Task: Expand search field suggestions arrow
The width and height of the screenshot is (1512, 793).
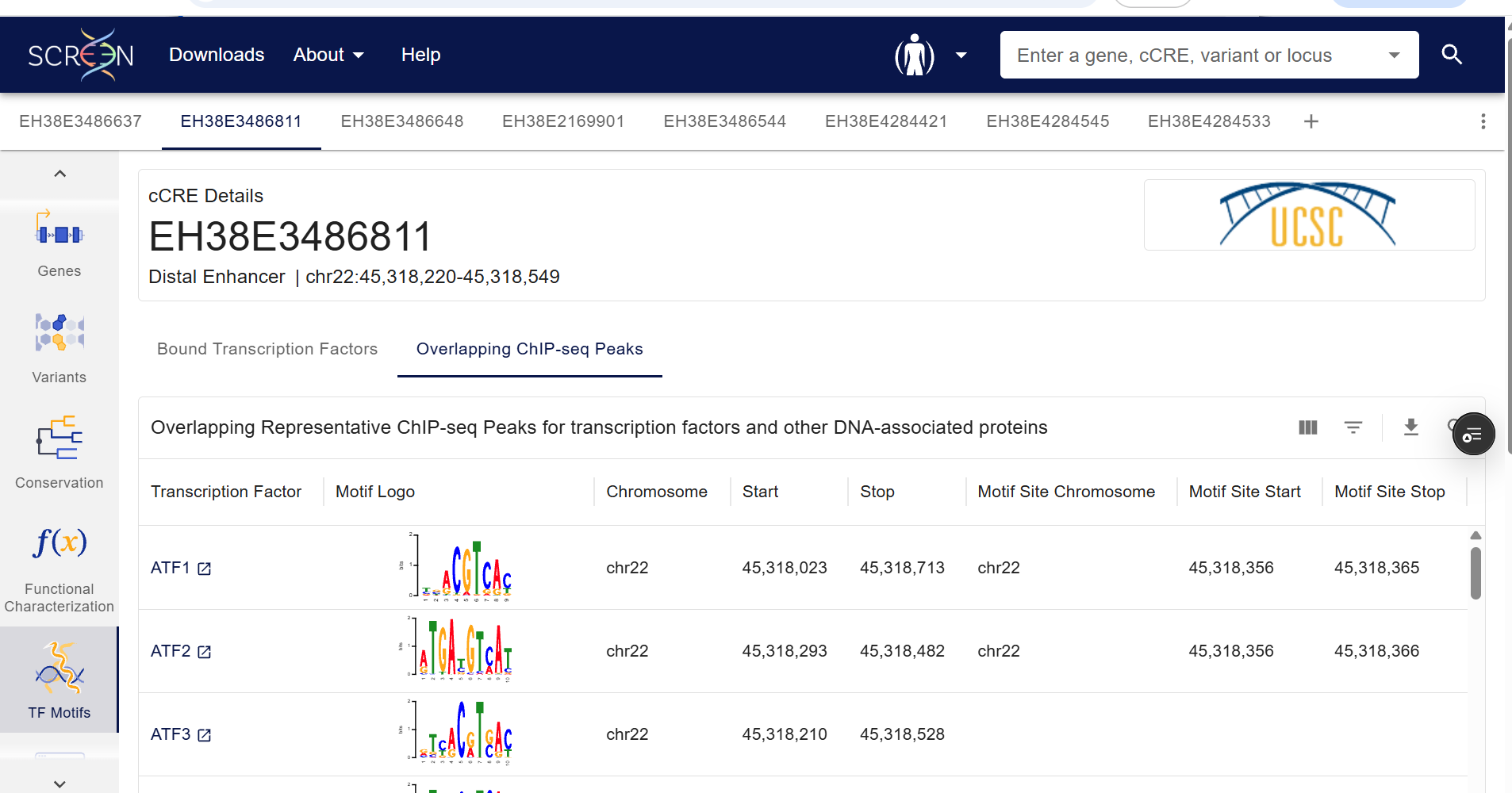Action: click(x=1394, y=56)
